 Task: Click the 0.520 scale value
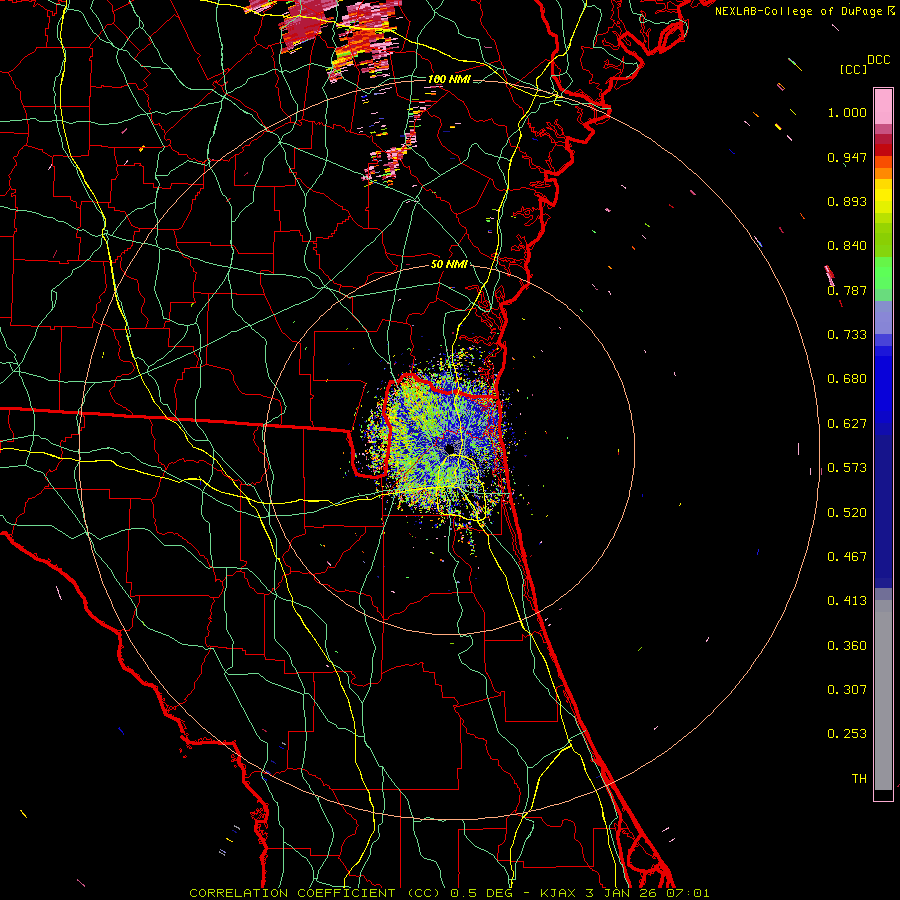847,513
